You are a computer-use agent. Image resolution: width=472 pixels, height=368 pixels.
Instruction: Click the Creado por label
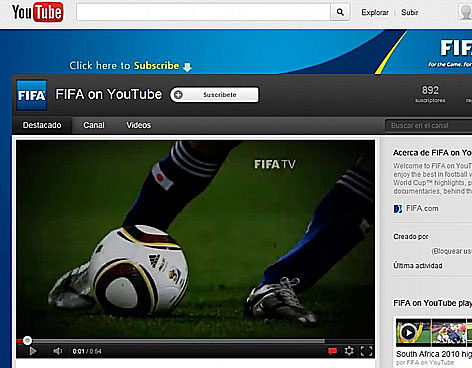(411, 237)
